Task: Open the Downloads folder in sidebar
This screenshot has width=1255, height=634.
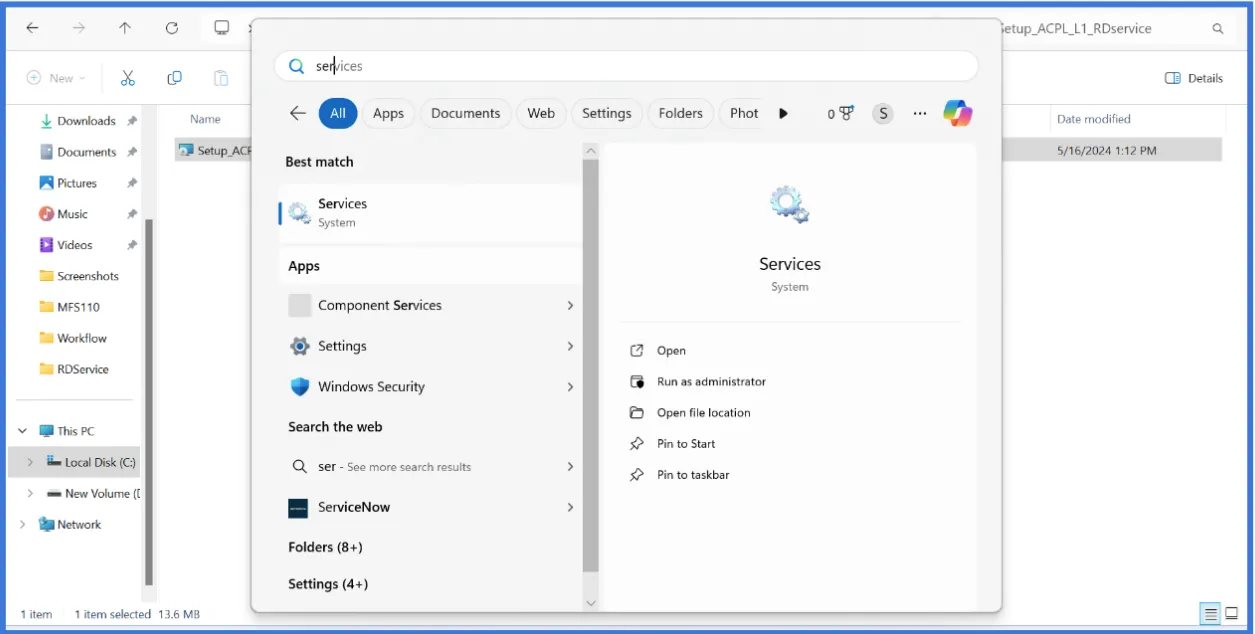Action: point(86,121)
